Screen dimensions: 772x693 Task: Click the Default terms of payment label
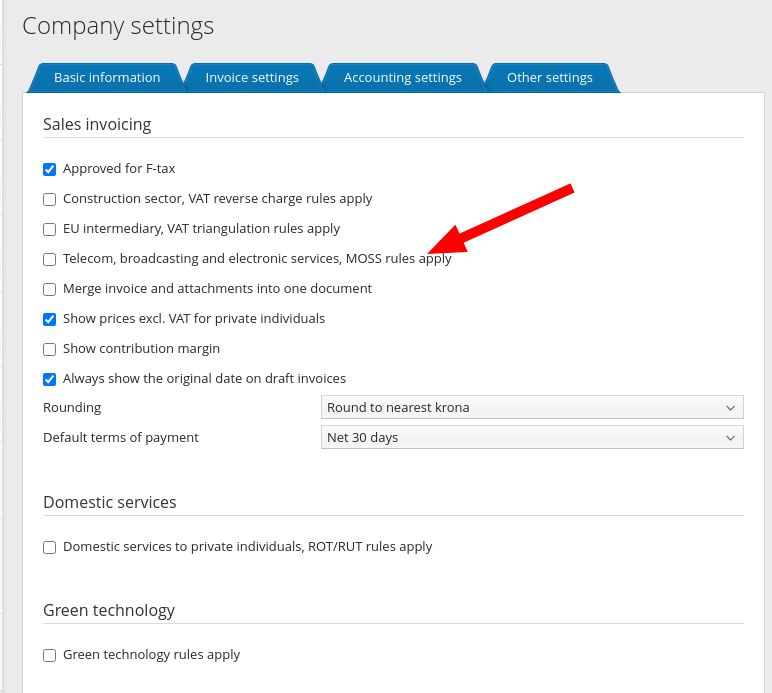(x=121, y=437)
